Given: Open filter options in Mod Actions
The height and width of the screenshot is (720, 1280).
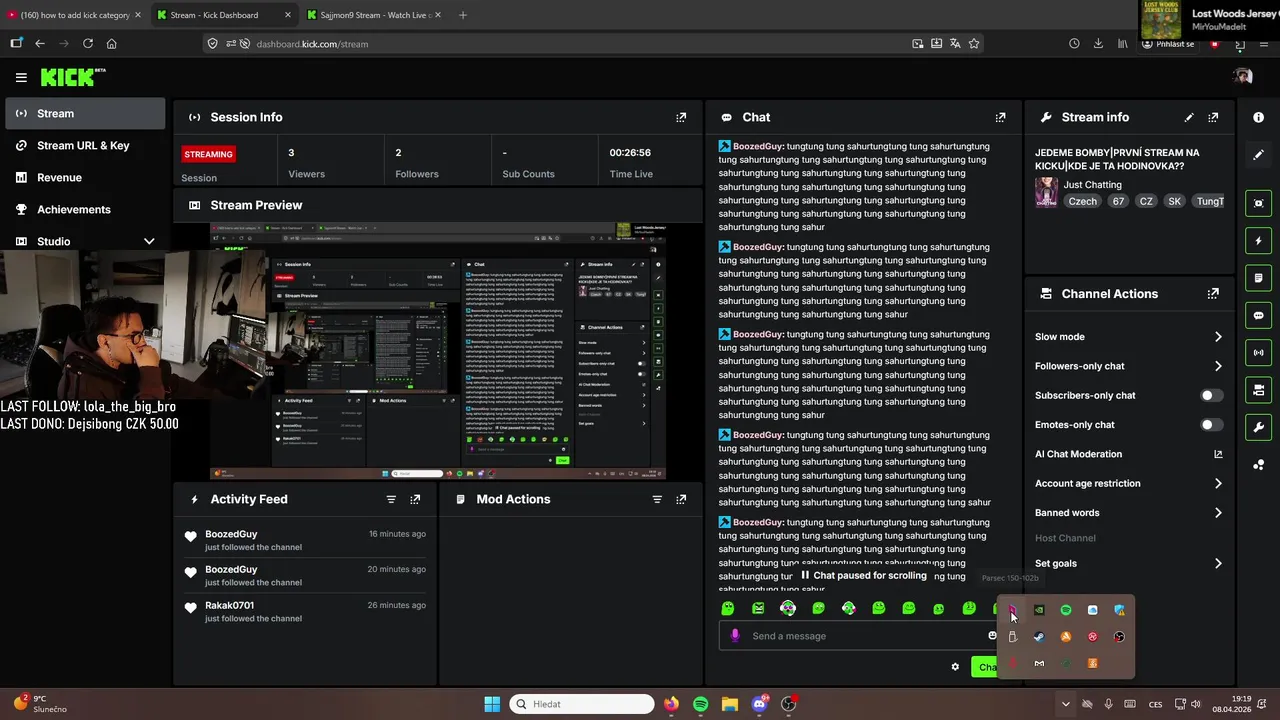Looking at the screenshot, I should point(657,499).
